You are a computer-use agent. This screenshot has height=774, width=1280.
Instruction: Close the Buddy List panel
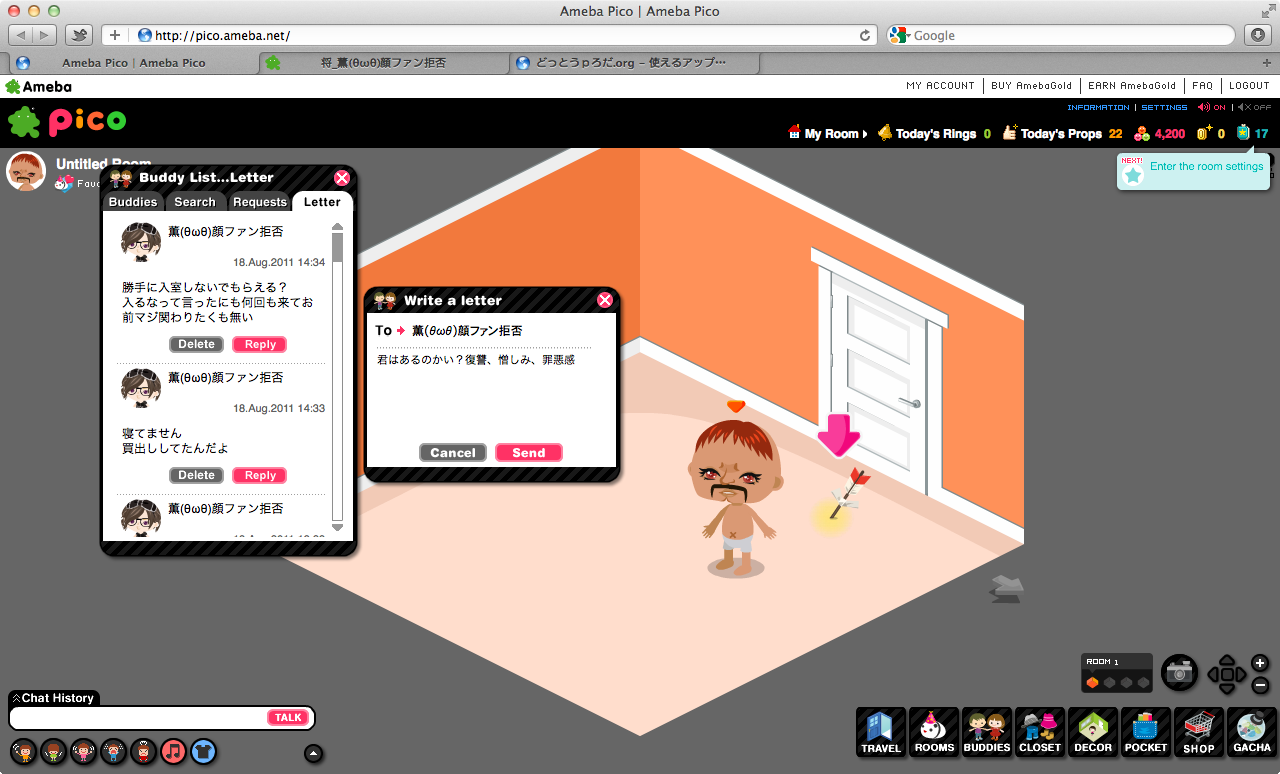click(x=342, y=178)
